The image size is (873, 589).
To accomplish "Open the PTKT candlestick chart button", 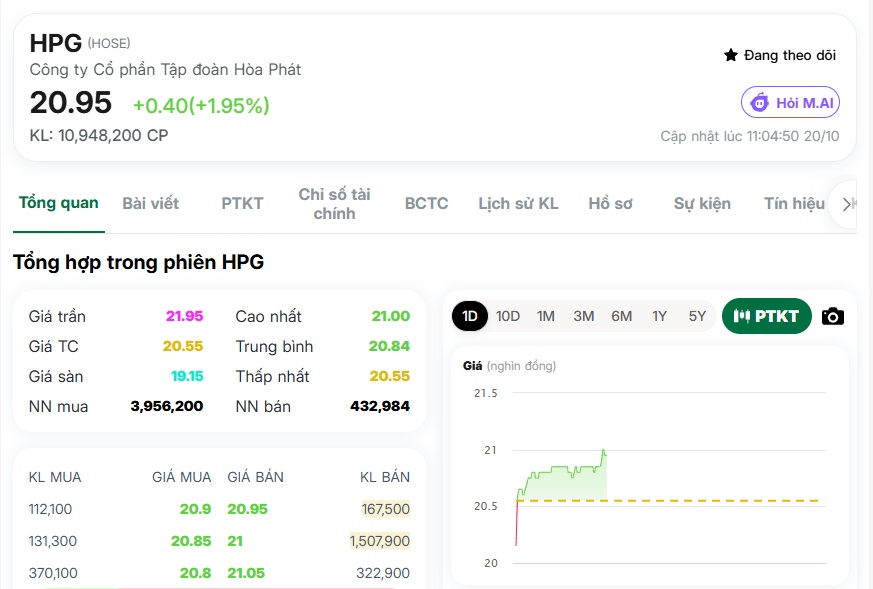I will click(766, 316).
